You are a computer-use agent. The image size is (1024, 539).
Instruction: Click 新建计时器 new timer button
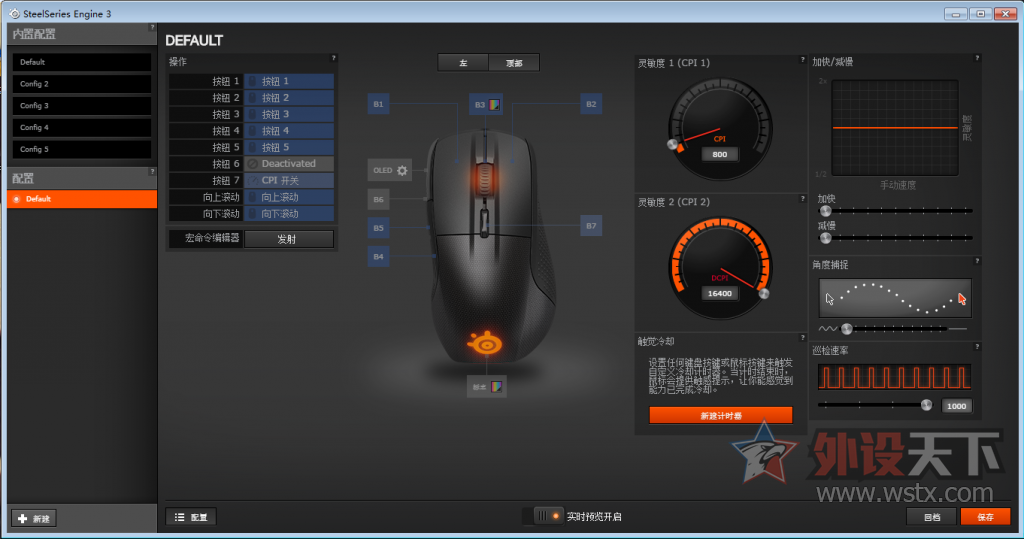(x=720, y=416)
